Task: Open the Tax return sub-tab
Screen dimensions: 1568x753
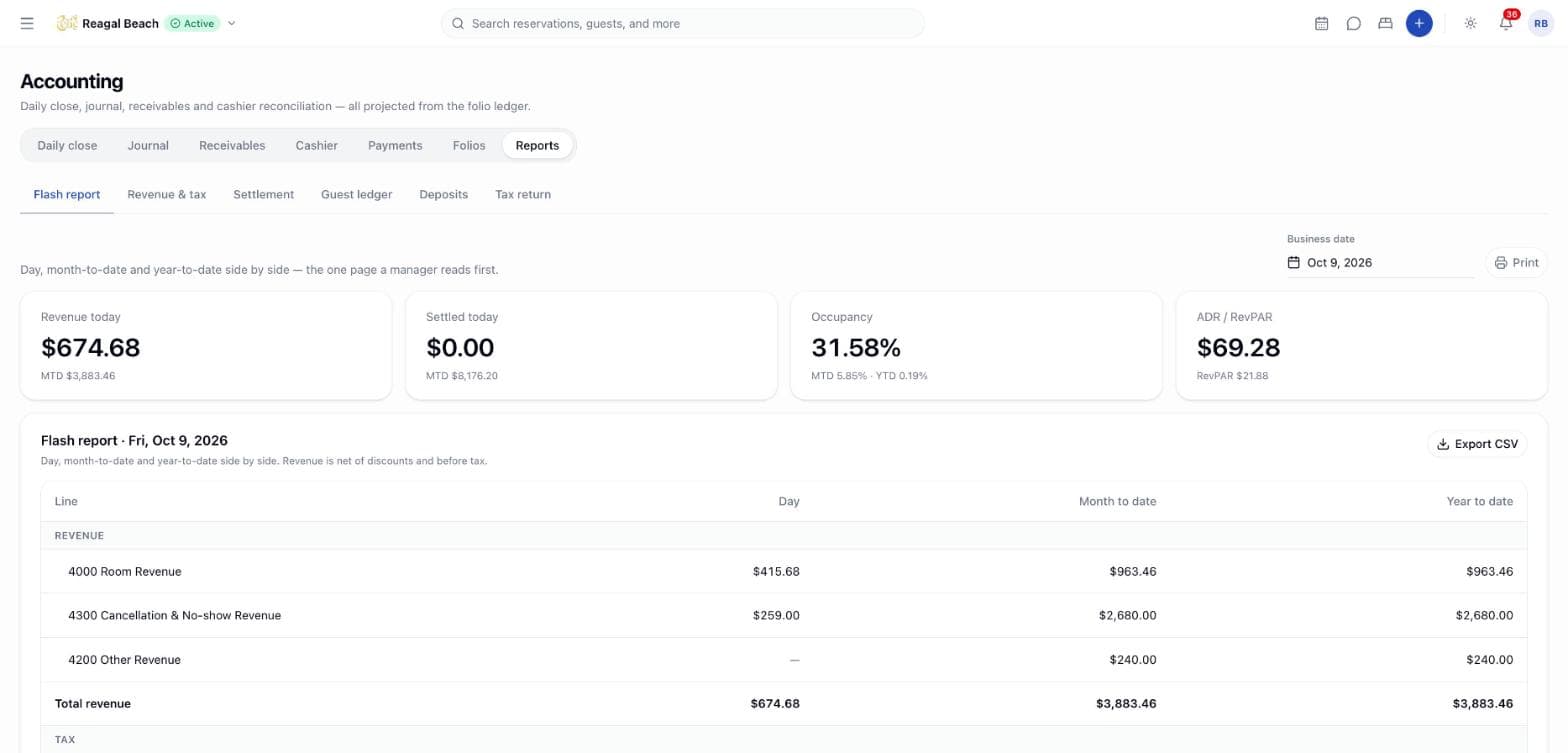Action: pos(523,194)
